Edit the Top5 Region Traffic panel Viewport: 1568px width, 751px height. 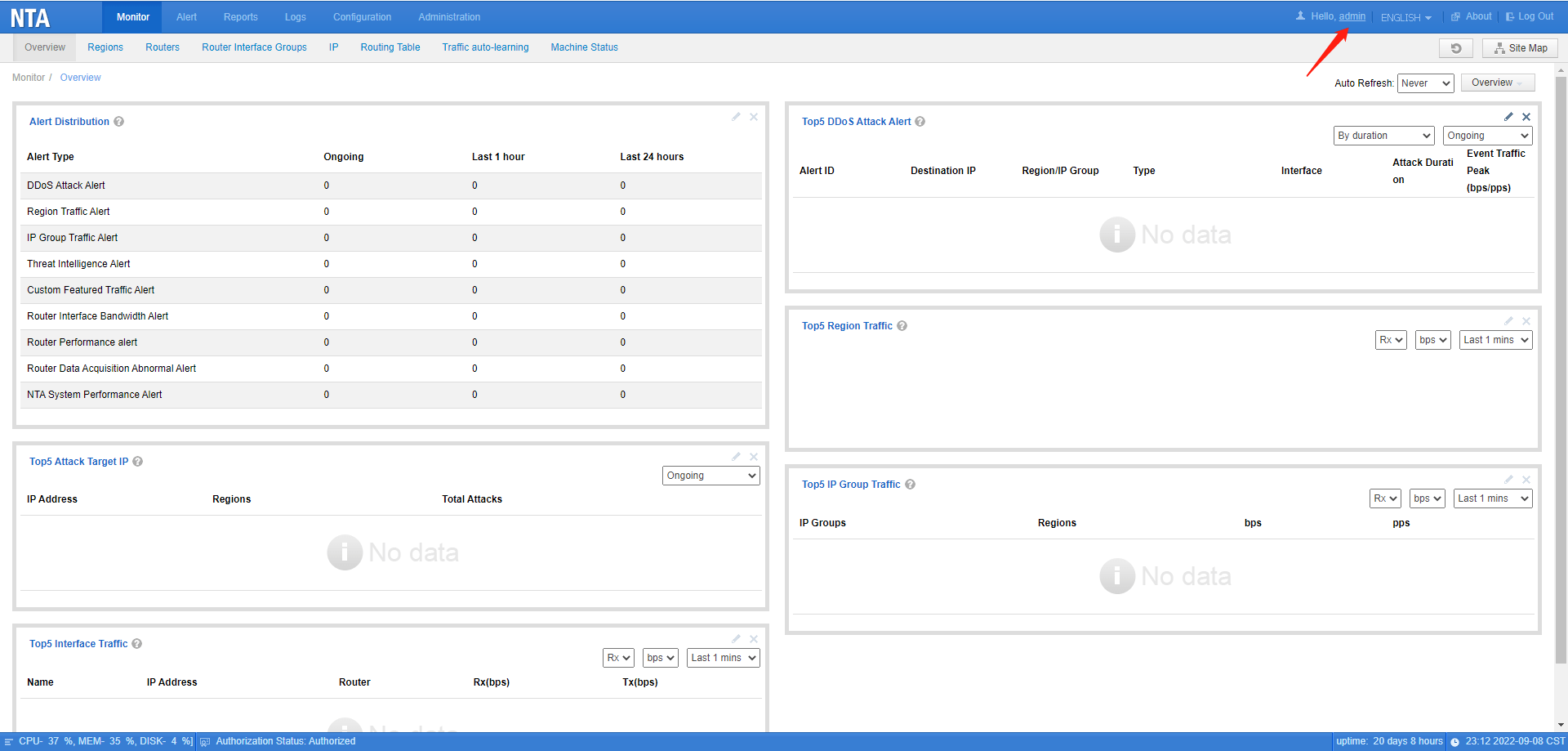coord(1508,321)
